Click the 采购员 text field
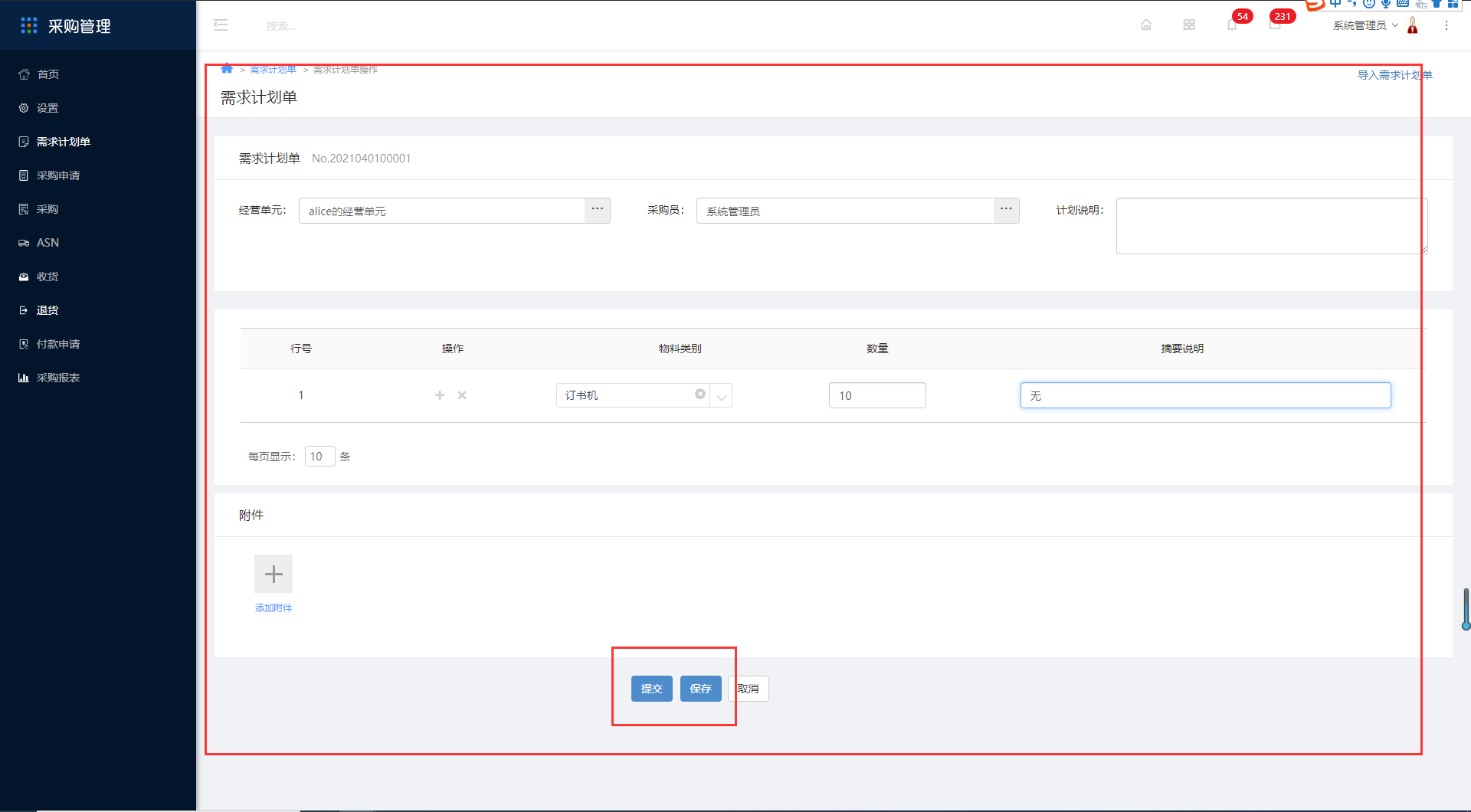The image size is (1471, 812). [x=845, y=211]
